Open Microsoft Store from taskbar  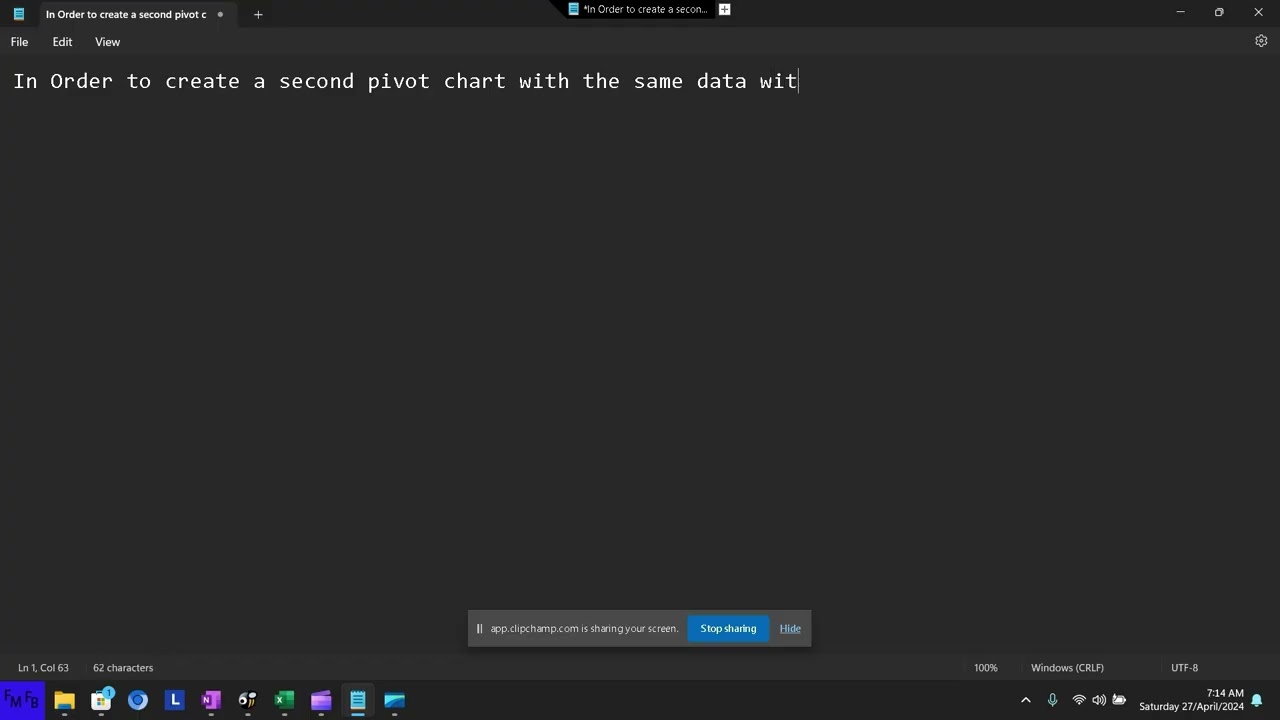pos(101,700)
